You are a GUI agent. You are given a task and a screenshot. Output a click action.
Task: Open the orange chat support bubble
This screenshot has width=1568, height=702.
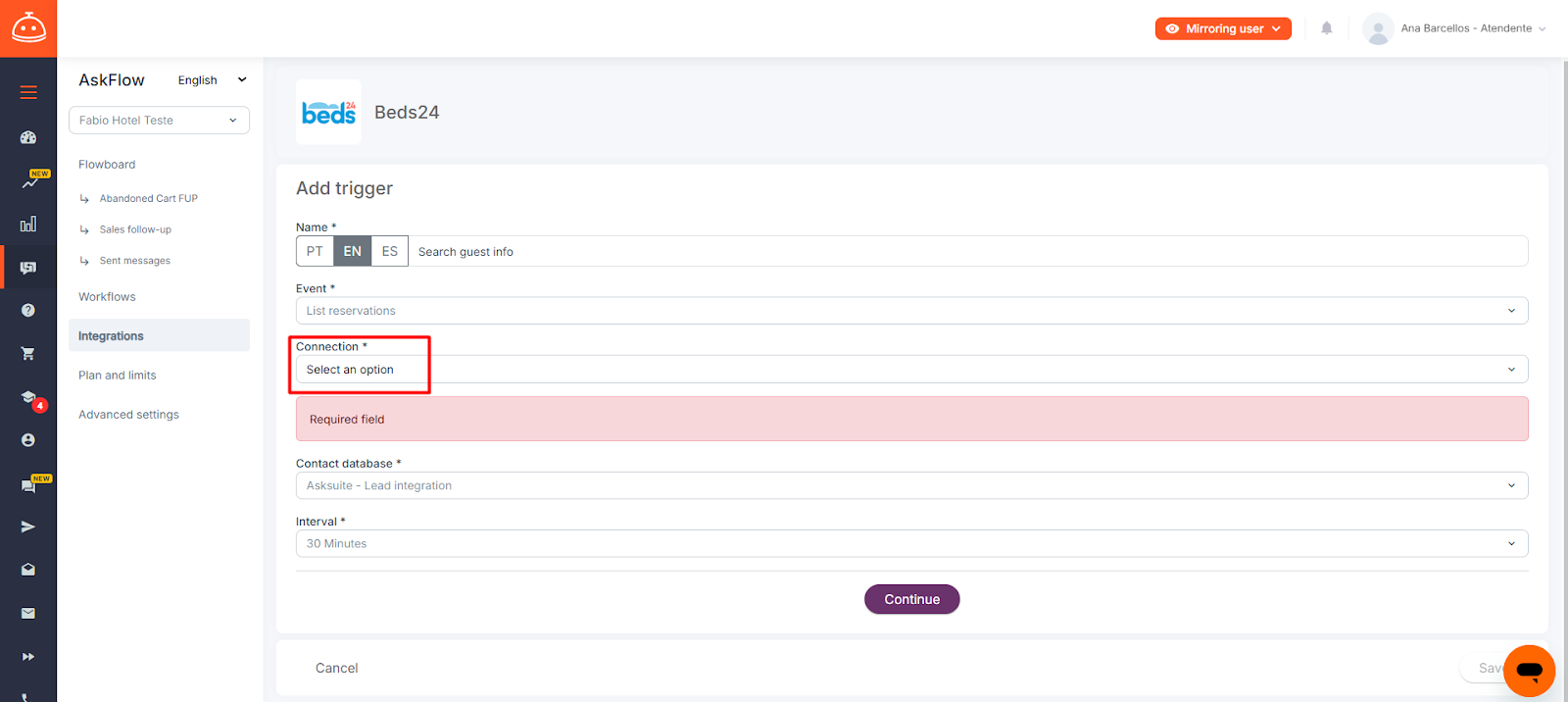click(x=1528, y=671)
